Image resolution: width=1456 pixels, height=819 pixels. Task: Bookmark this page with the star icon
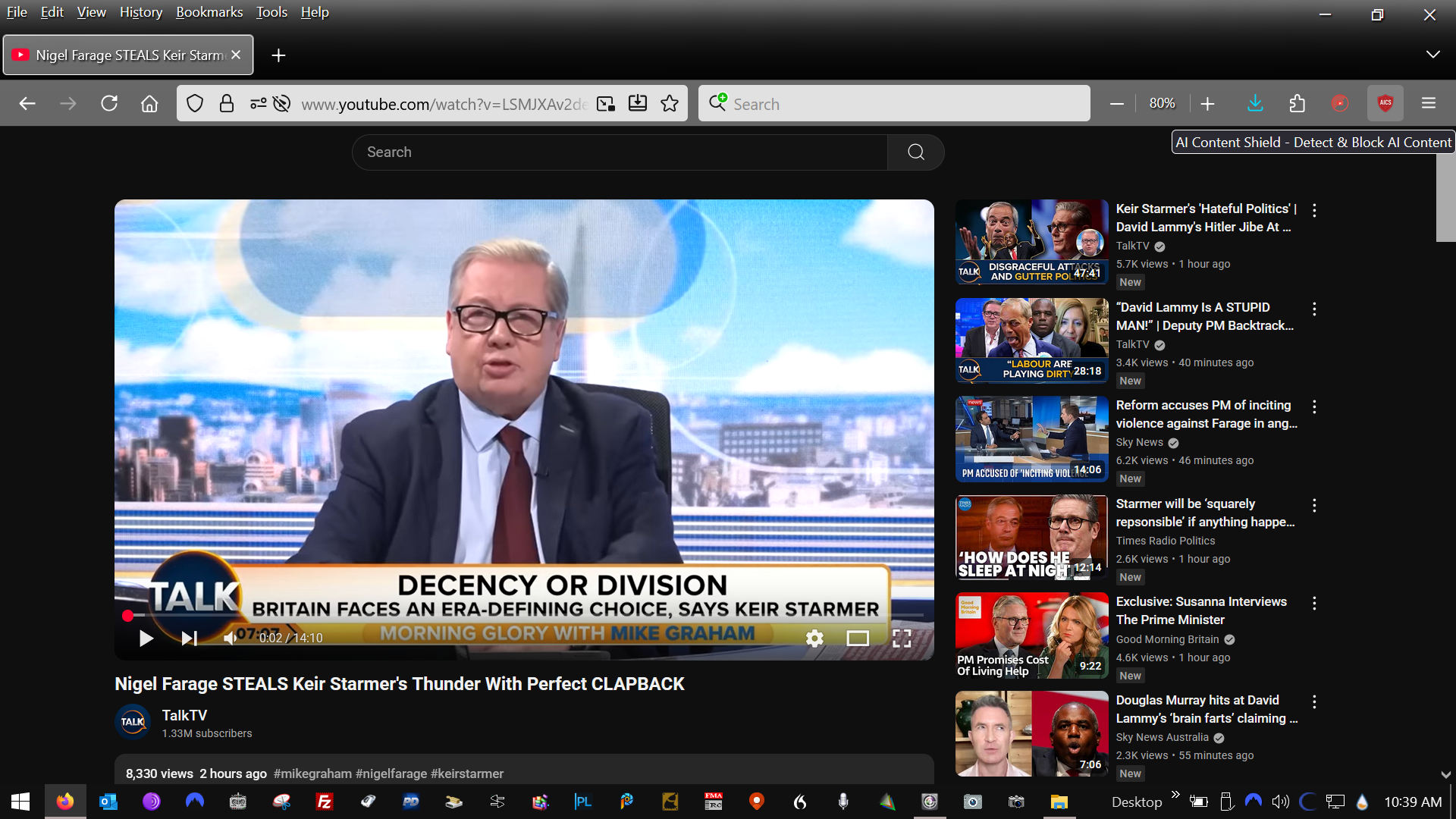tap(670, 104)
